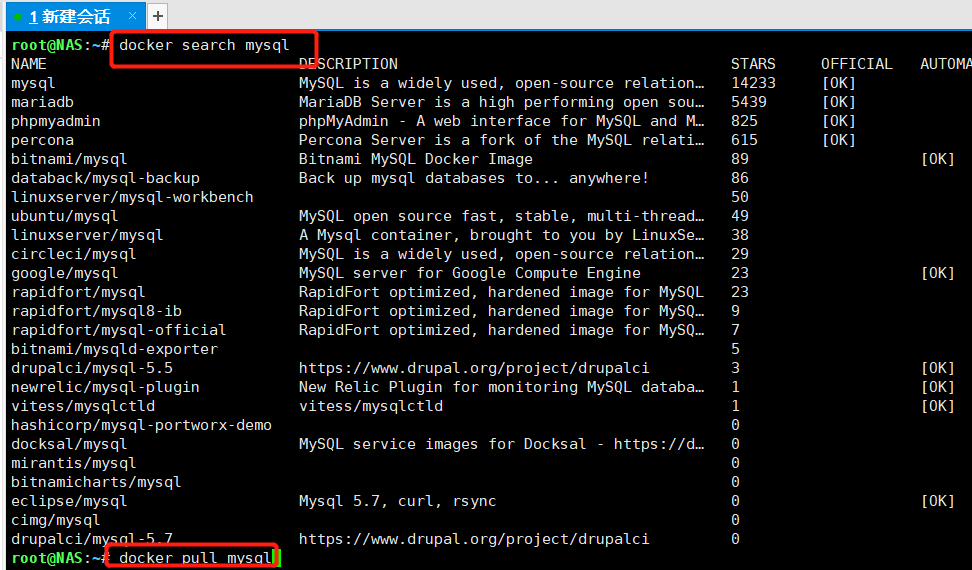Select the 'docksal/mysql' image name

click(69, 444)
